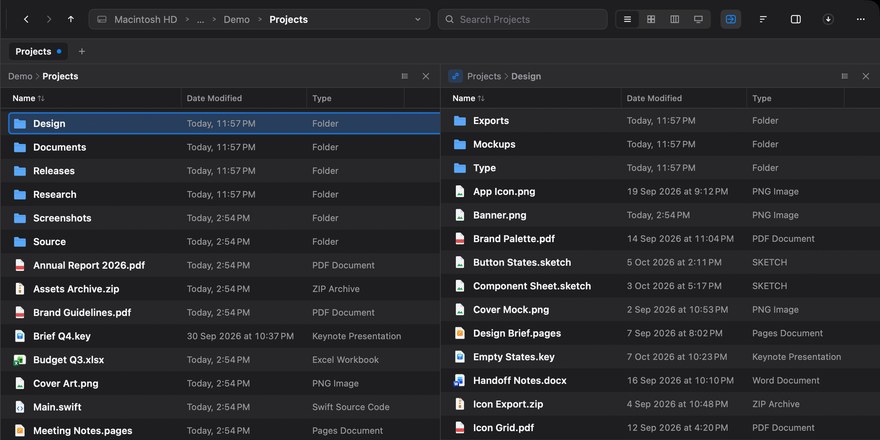Select the Mockups folder
Viewport: 880px width, 440px height.
click(661, 144)
